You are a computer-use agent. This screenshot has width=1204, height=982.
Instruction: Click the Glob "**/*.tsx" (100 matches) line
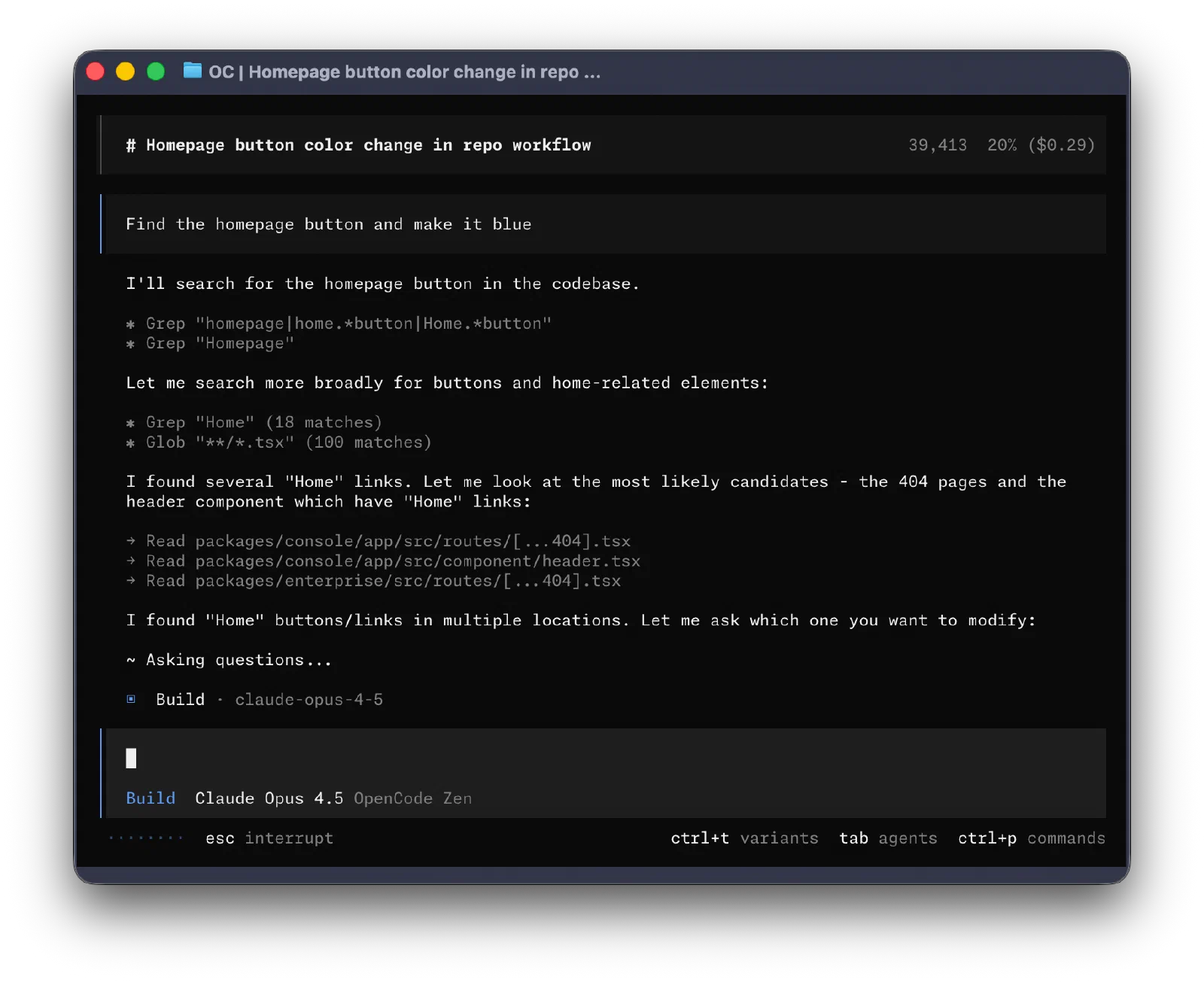[278, 442]
